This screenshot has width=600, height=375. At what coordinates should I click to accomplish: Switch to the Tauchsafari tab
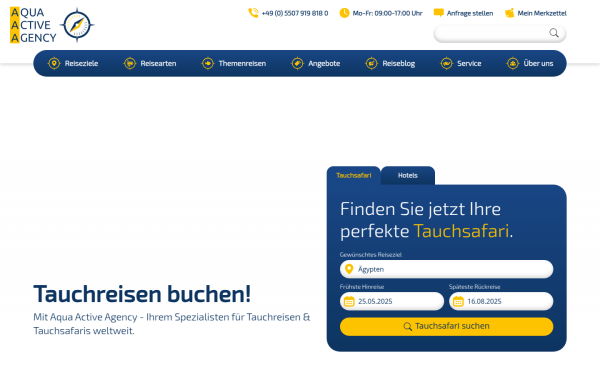354,176
